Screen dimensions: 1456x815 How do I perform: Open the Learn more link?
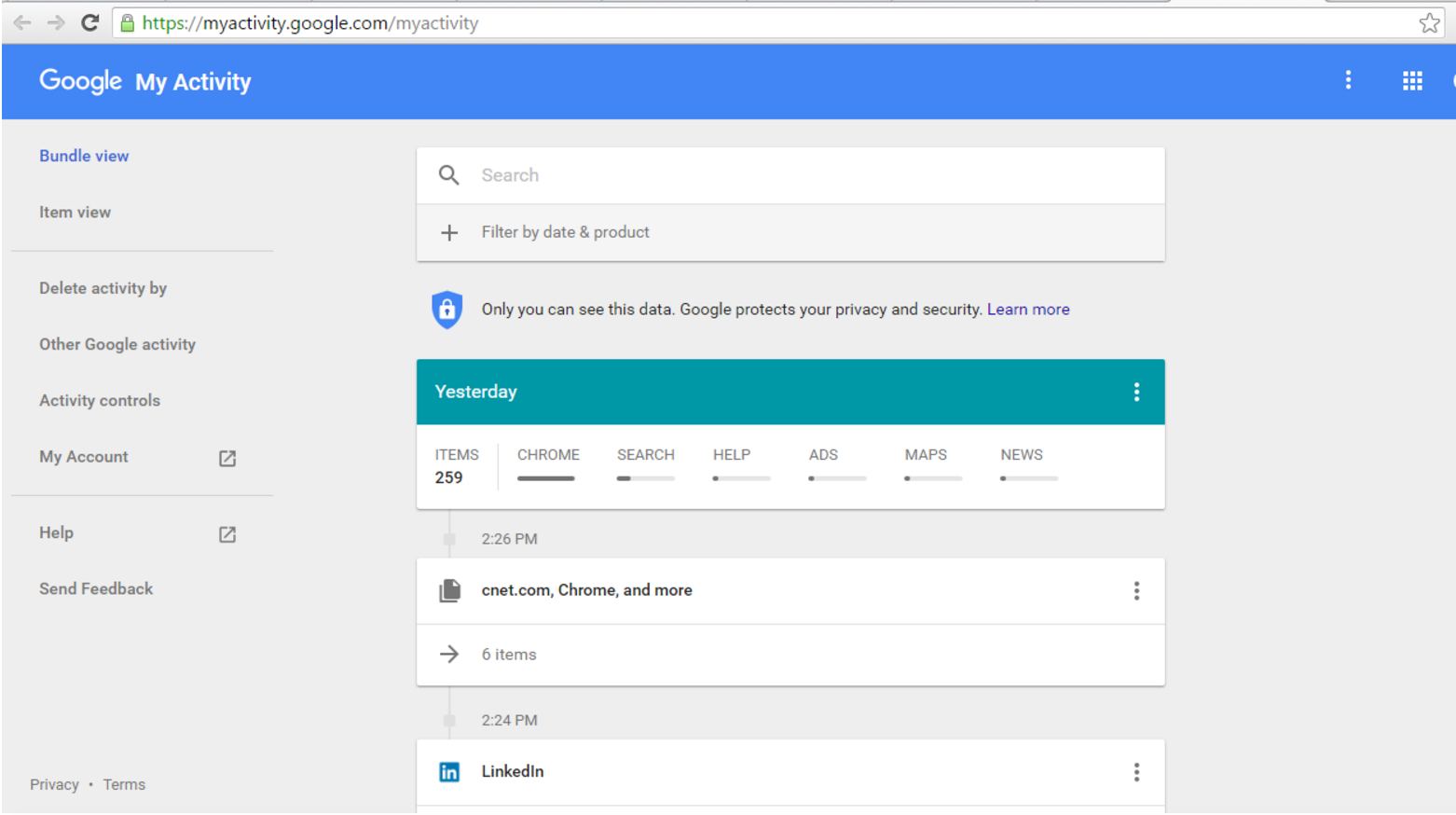(1027, 310)
